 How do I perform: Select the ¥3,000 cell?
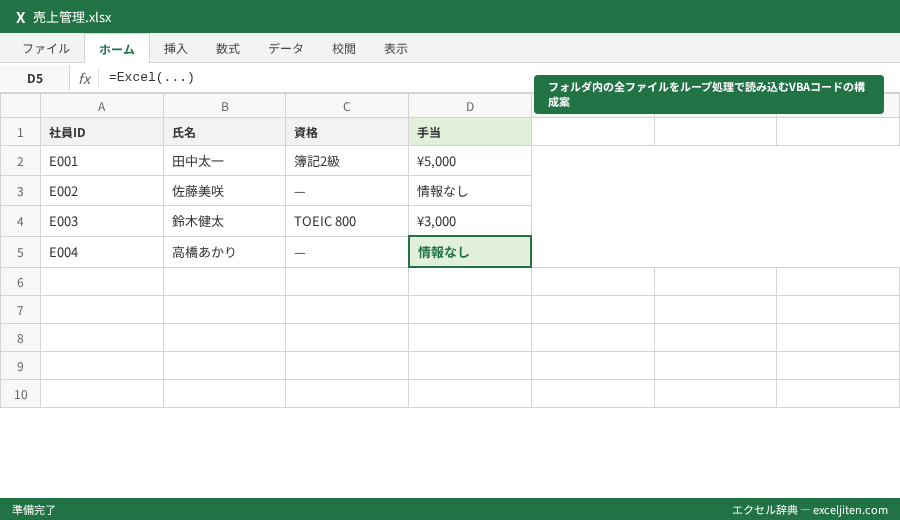point(470,221)
